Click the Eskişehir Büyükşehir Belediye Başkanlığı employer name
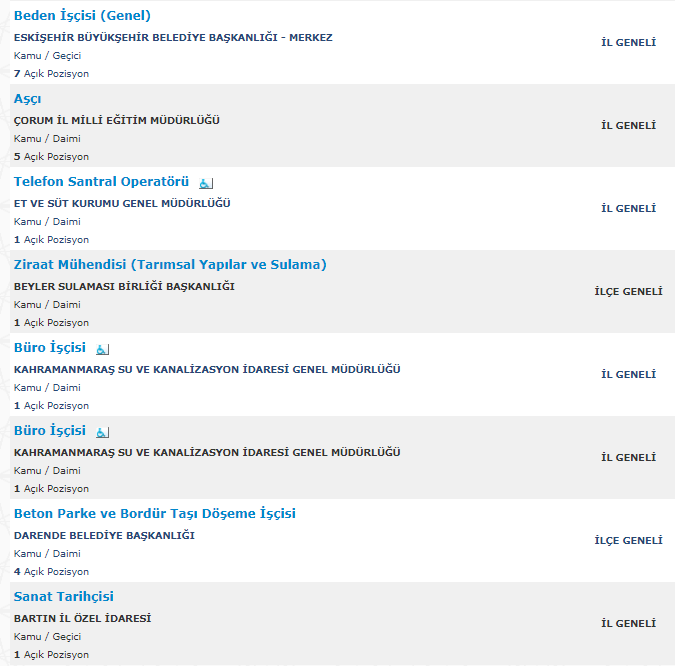675x666 pixels. (173, 37)
